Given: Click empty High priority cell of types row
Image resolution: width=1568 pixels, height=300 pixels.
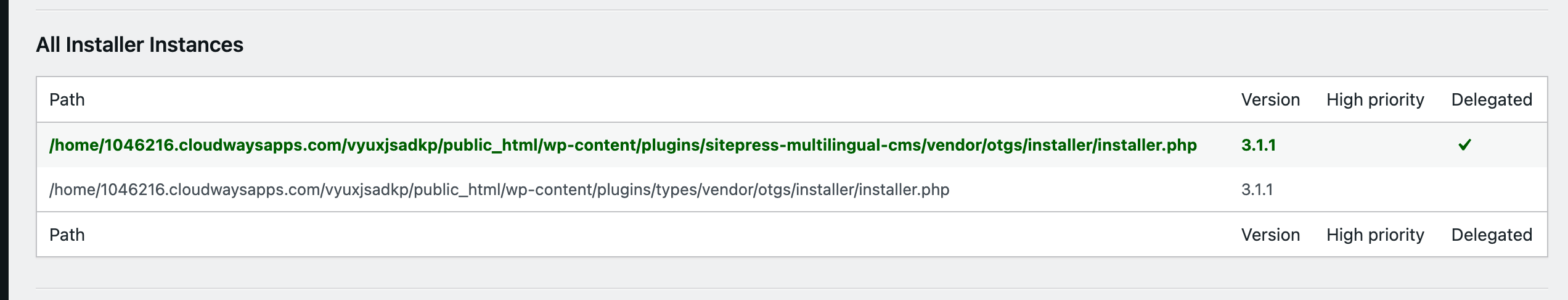Looking at the screenshot, I should click(1376, 190).
